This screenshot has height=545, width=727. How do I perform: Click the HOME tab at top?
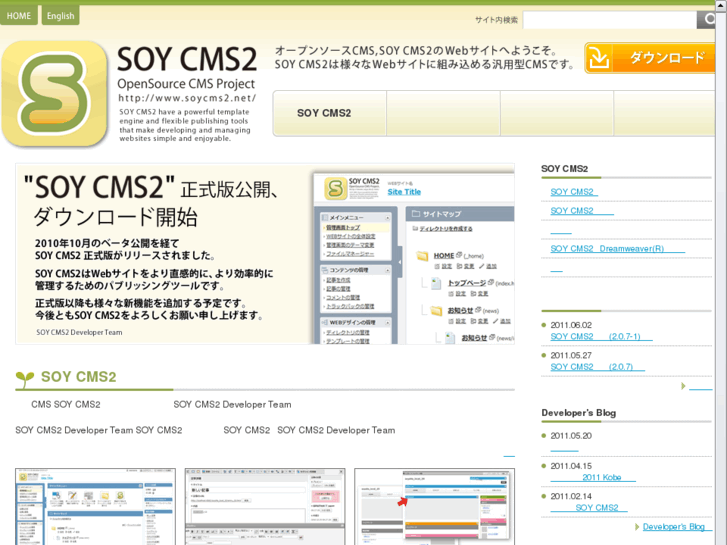click(19, 15)
